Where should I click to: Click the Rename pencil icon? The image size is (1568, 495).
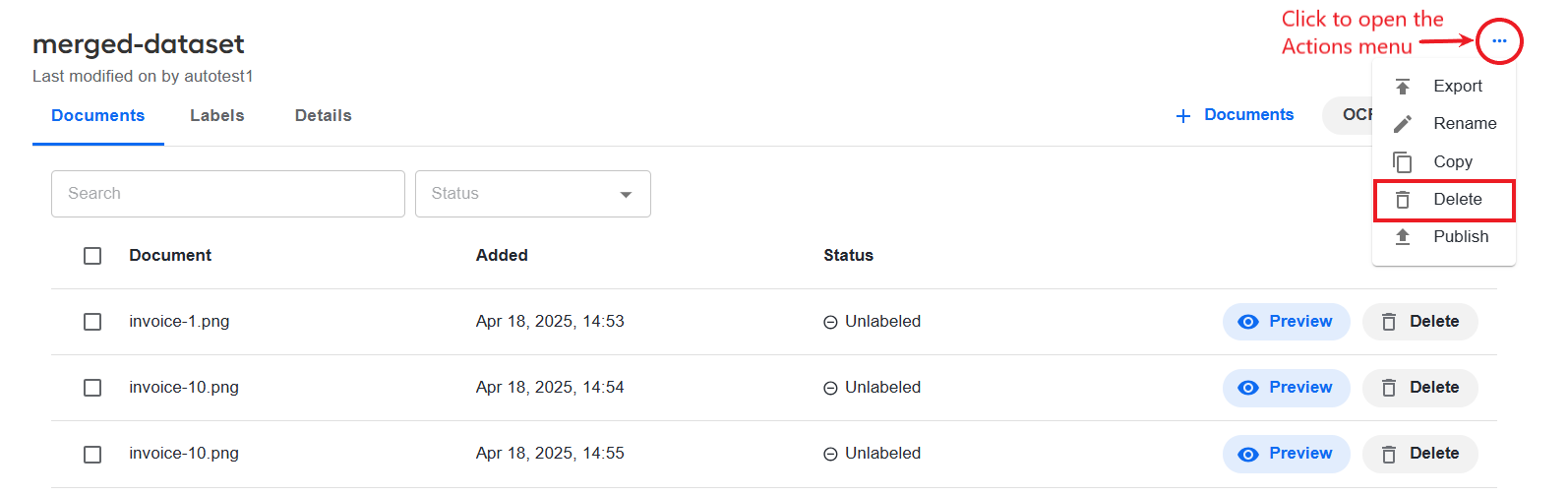(x=1403, y=124)
